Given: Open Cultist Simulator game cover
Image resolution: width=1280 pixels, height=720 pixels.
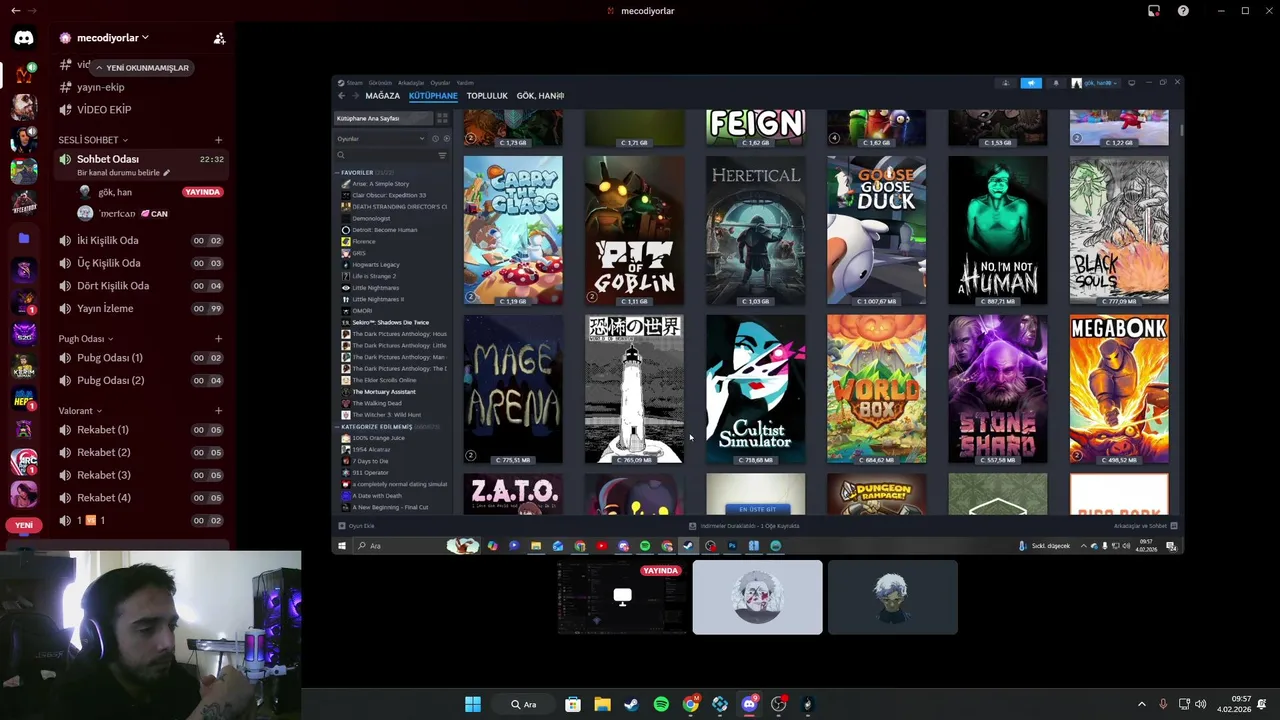Looking at the screenshot, I should 756,389.
